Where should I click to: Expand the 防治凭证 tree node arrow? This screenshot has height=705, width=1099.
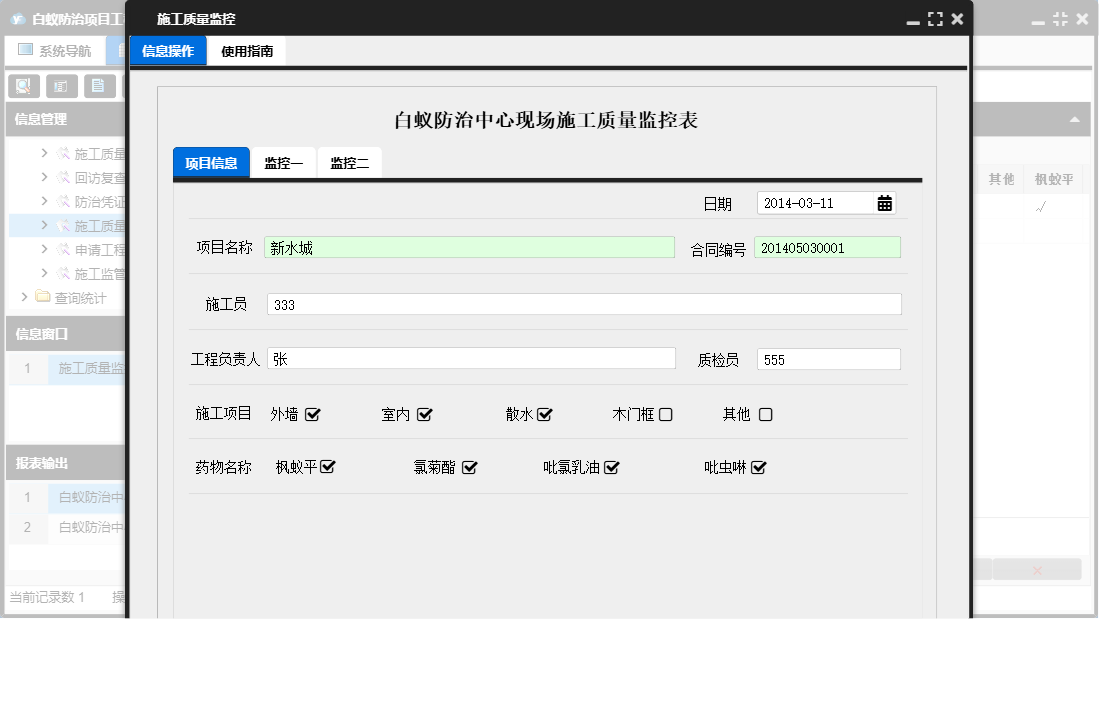pyautogui.click(x=45, y=202)
